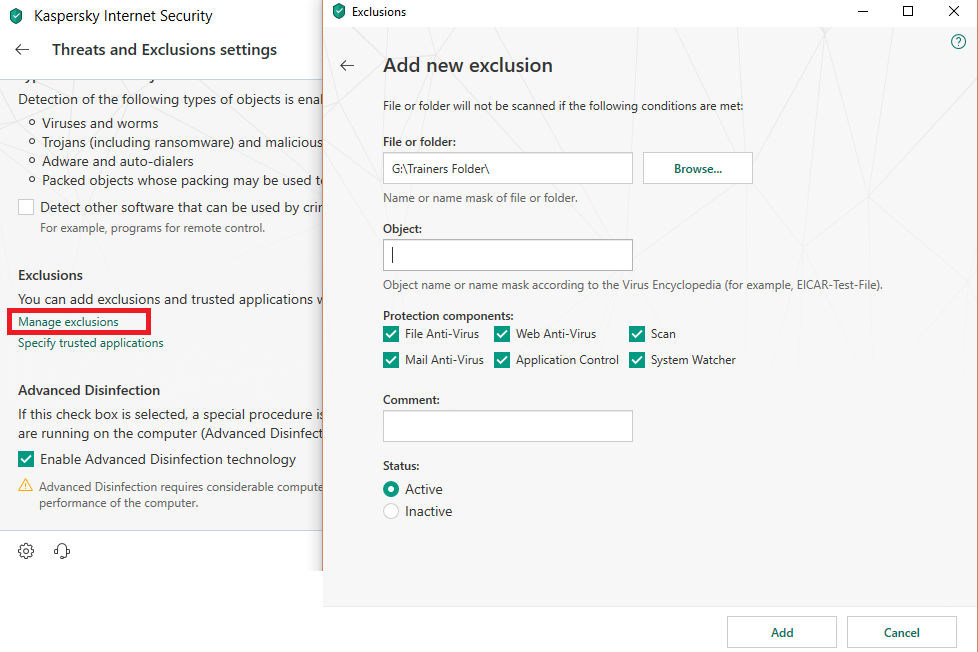Click the Browse... button
This screenshot has width=978, height=652.
click(x=697, y=168)
